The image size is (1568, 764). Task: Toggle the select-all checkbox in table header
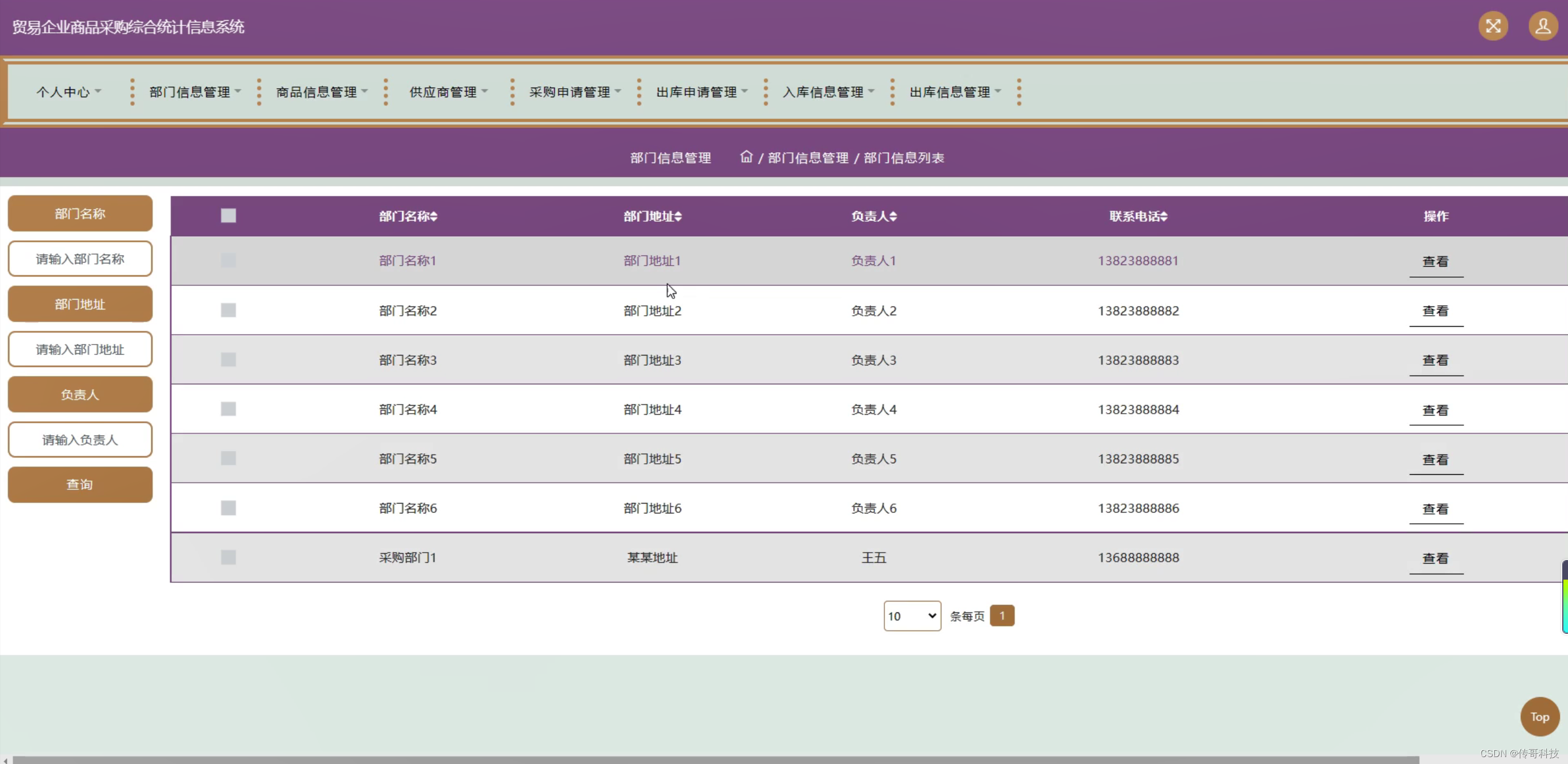click(x=228, y=215)
